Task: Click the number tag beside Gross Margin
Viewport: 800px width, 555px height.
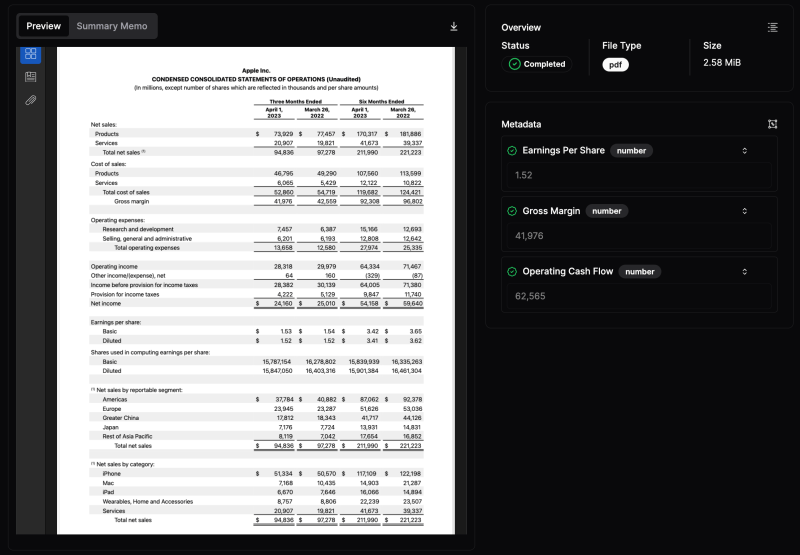Action: (606, 211)
